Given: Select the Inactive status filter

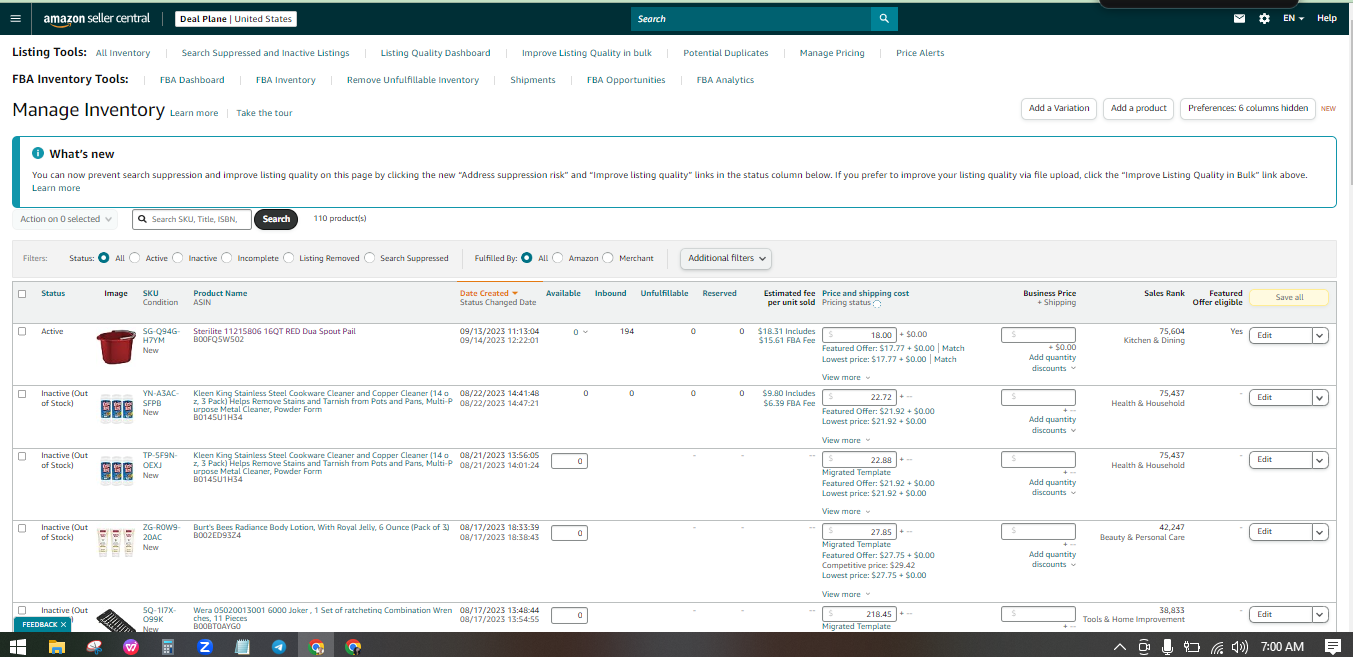Looking at the screenshot, I should [x=178, y=258].
